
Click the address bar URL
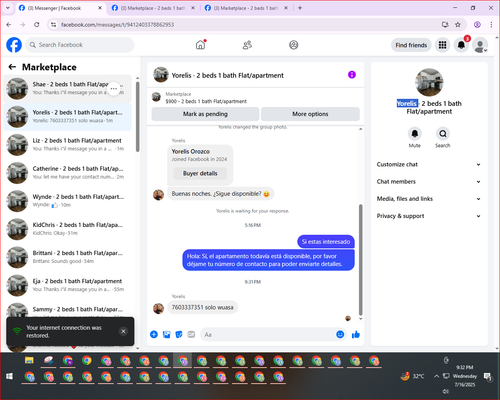[117, 25]
